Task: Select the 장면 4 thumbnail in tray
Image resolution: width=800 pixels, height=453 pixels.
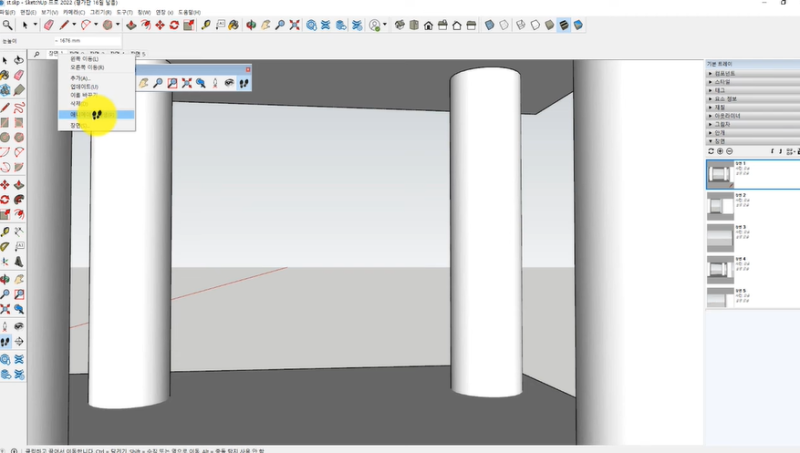Action: (720, 269)
